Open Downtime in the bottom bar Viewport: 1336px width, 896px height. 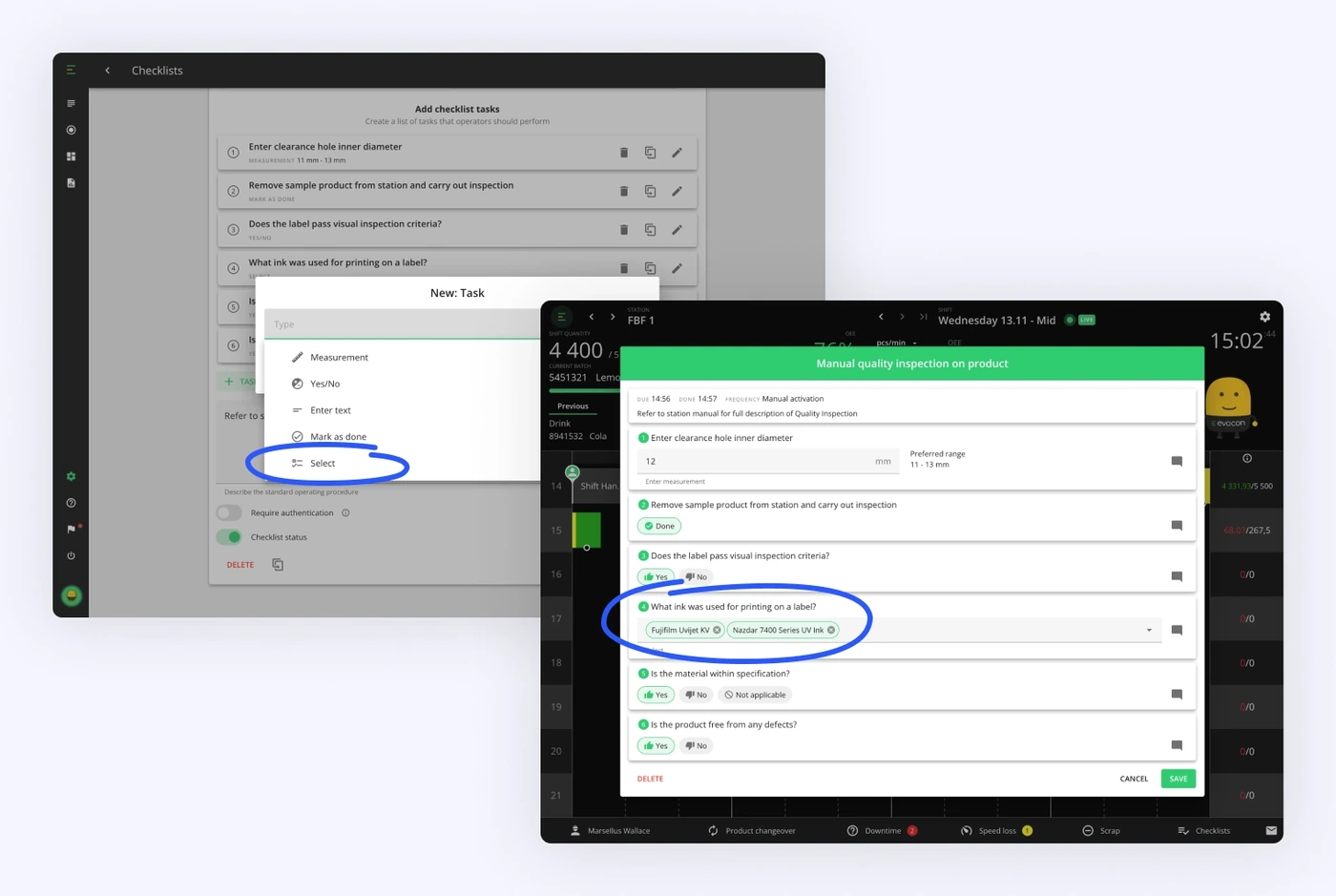[882, 831]
